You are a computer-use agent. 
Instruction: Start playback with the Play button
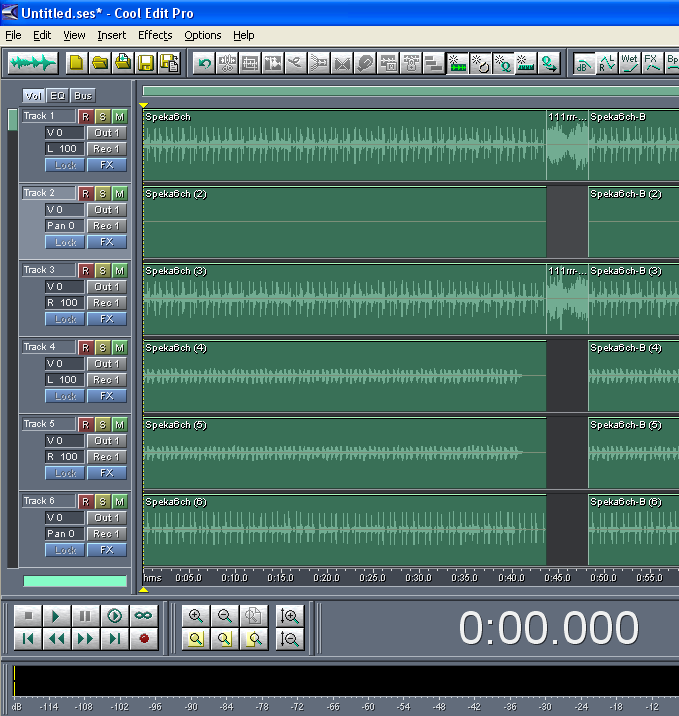pos(56,616)
